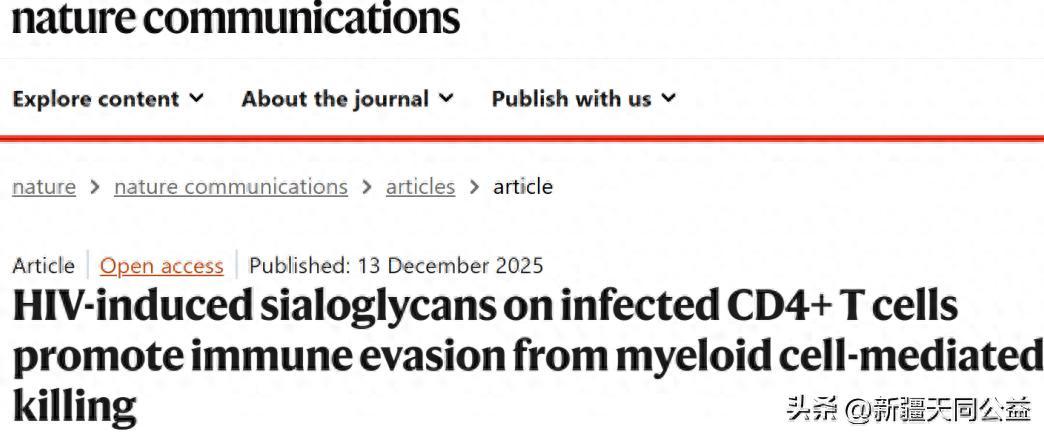Expand the chevron beside Explore content
The width and height of the screenshot is (1044, 435).
pos(196,98)
